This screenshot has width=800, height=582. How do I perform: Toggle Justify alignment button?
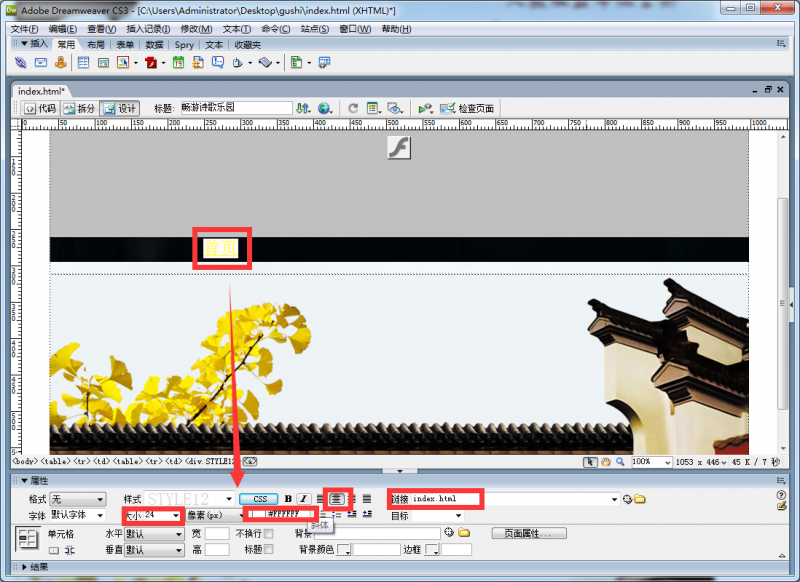point(367,499)
